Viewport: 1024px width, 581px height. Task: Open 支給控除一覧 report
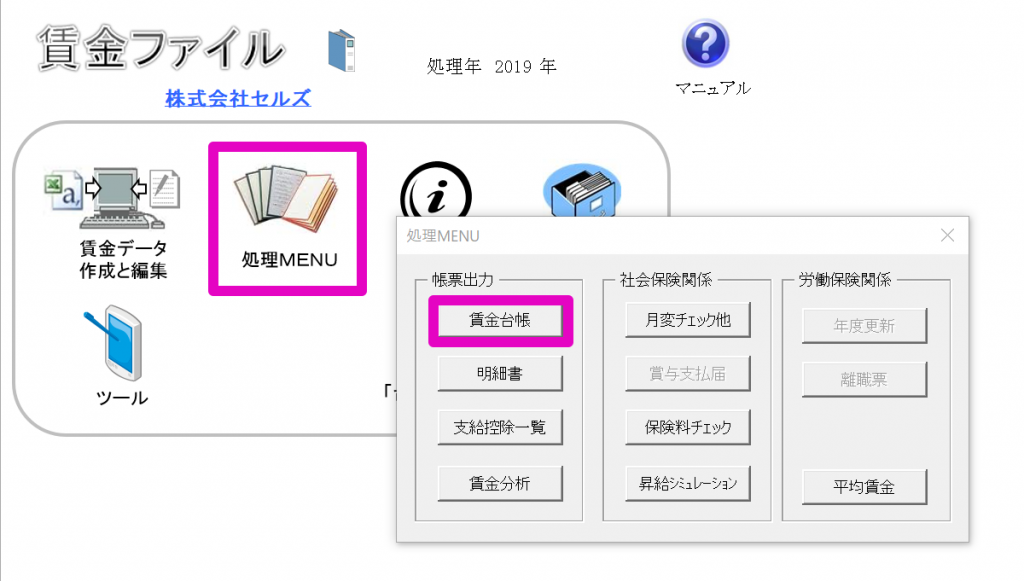click(x=500, y=428)
